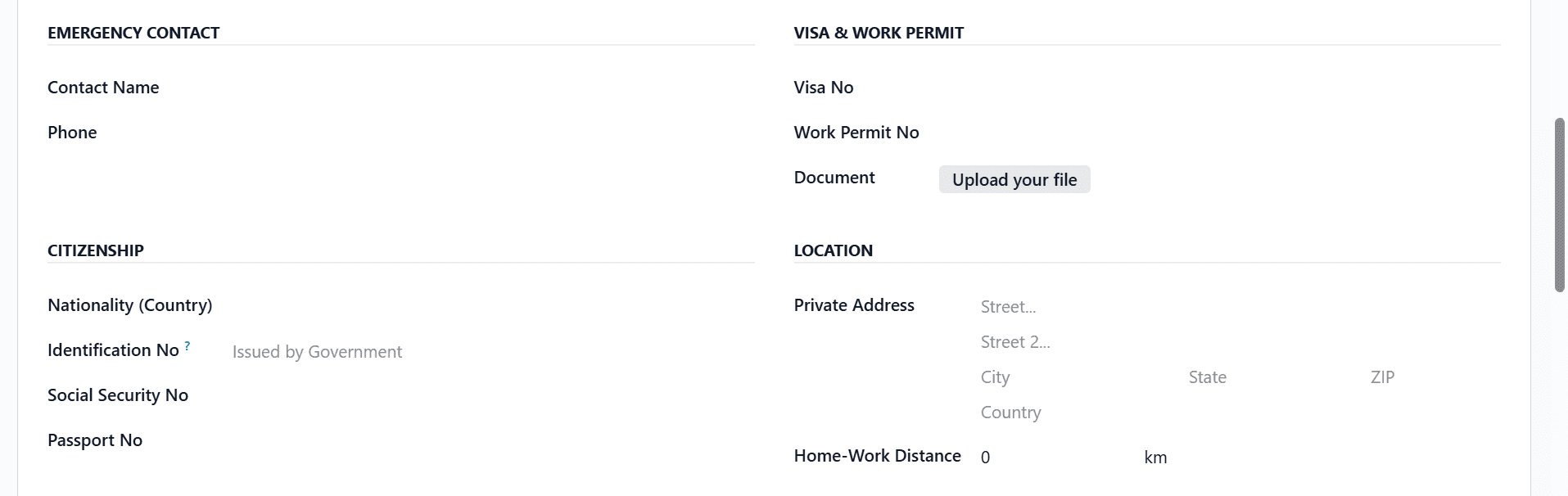1568x496 pixels.
Task: Click the Street address input field
Action: (x=1064, y=306)
